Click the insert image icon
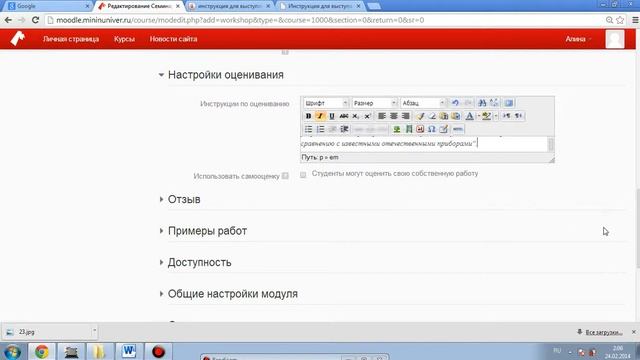The height and width of the screenshot is (360, 640). [x=396, y=129]
